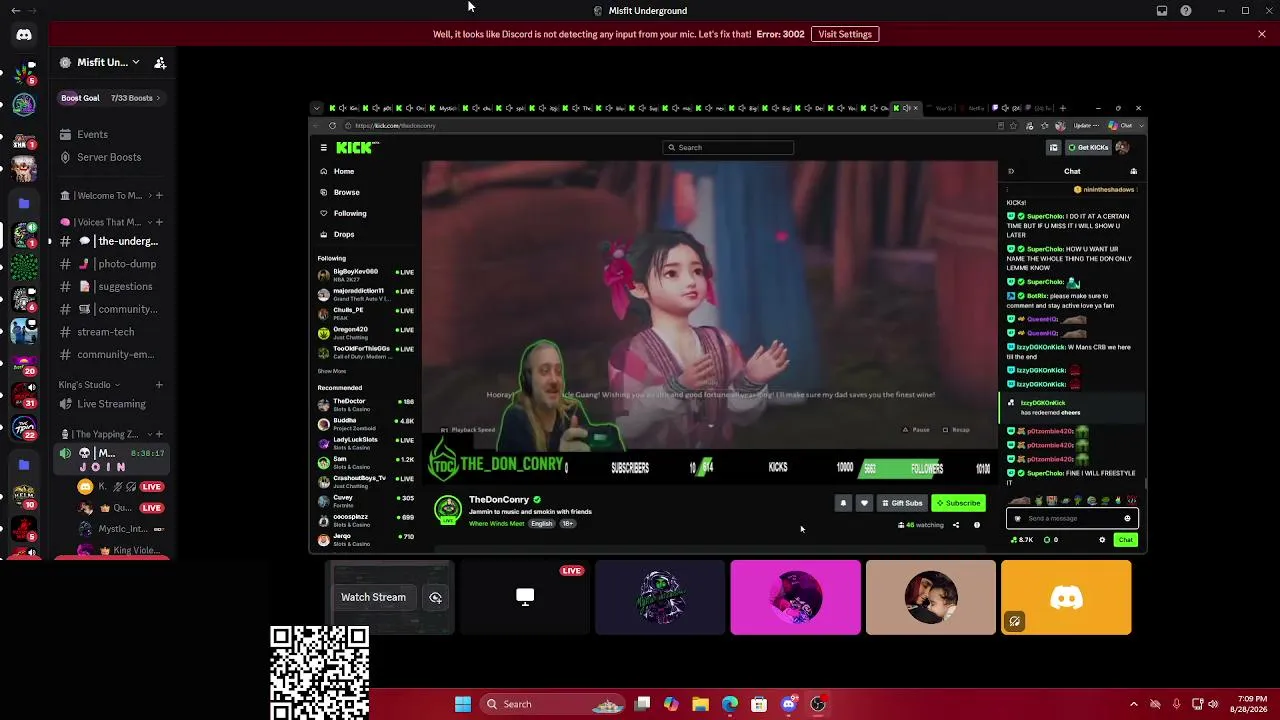1280x720 pixels.
Task: Click the notification bell on TheDonConry channel
Action: coord(843,503)
